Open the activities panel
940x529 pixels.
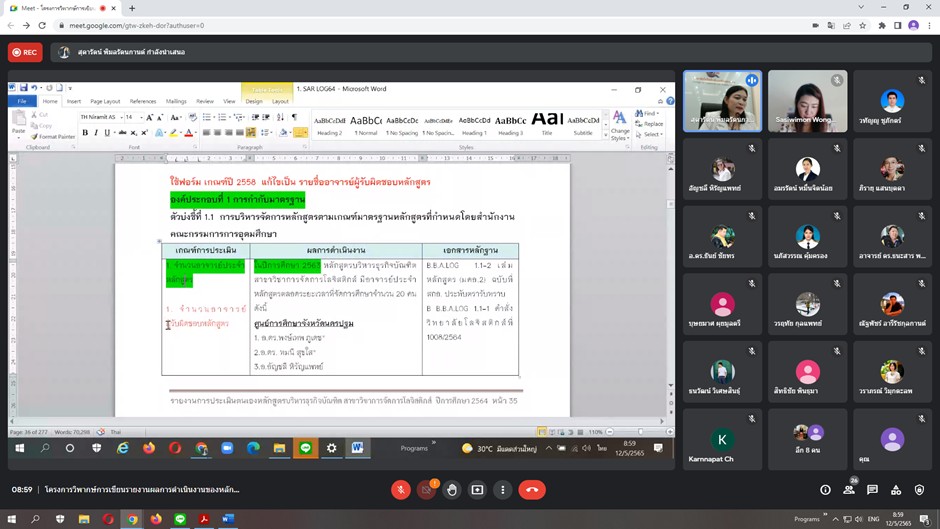tap(897, 490)
